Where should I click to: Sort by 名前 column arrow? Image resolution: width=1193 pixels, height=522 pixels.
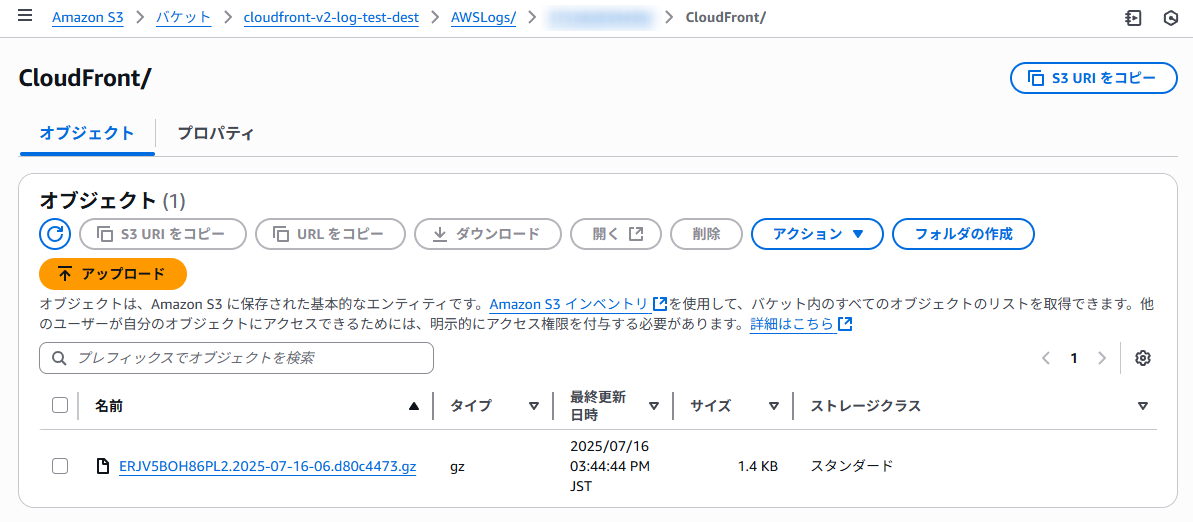[413, 406]
